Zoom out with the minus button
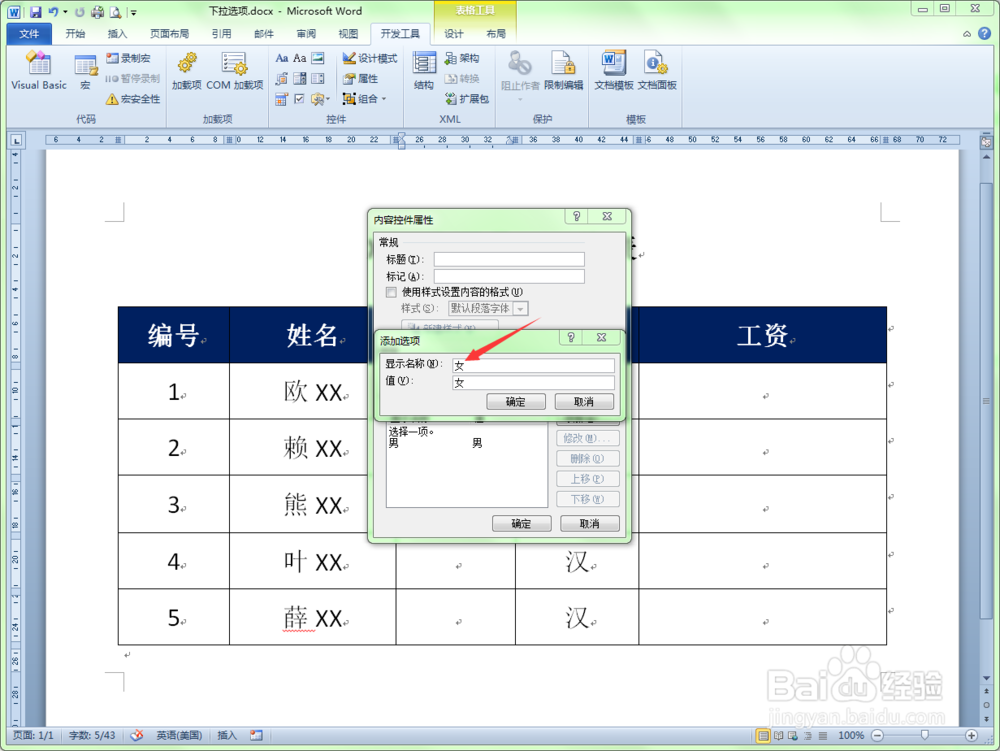 coord(878,735)
